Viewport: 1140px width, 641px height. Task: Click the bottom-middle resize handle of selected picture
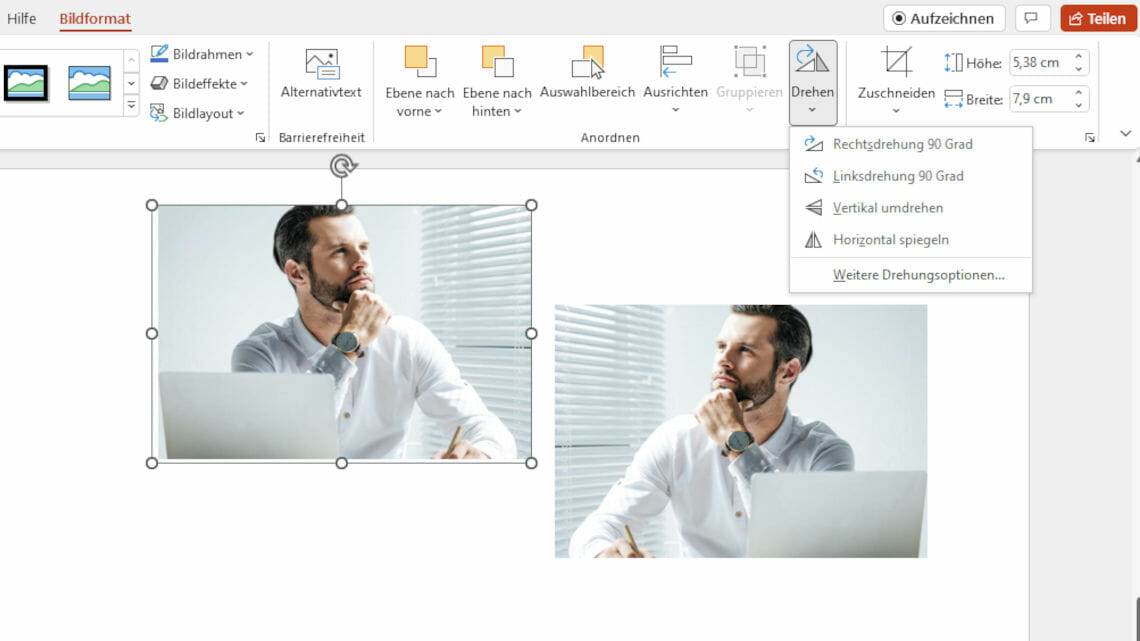click(x=342, y=463)
